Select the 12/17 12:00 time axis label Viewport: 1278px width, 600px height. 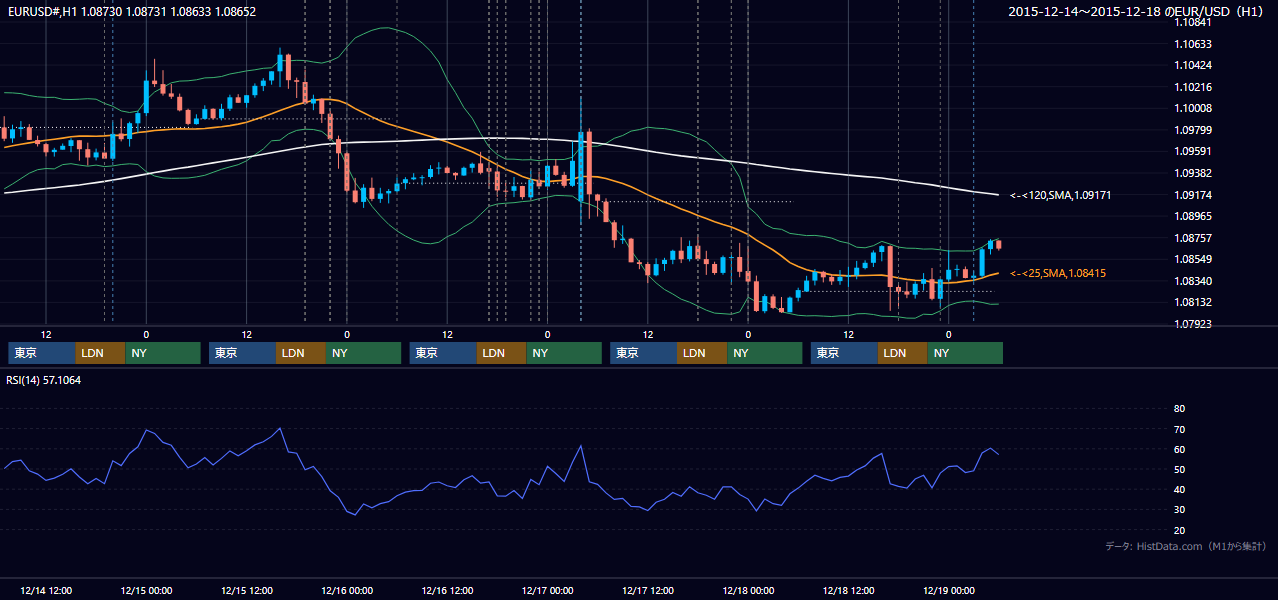click(x=648, y=590)
